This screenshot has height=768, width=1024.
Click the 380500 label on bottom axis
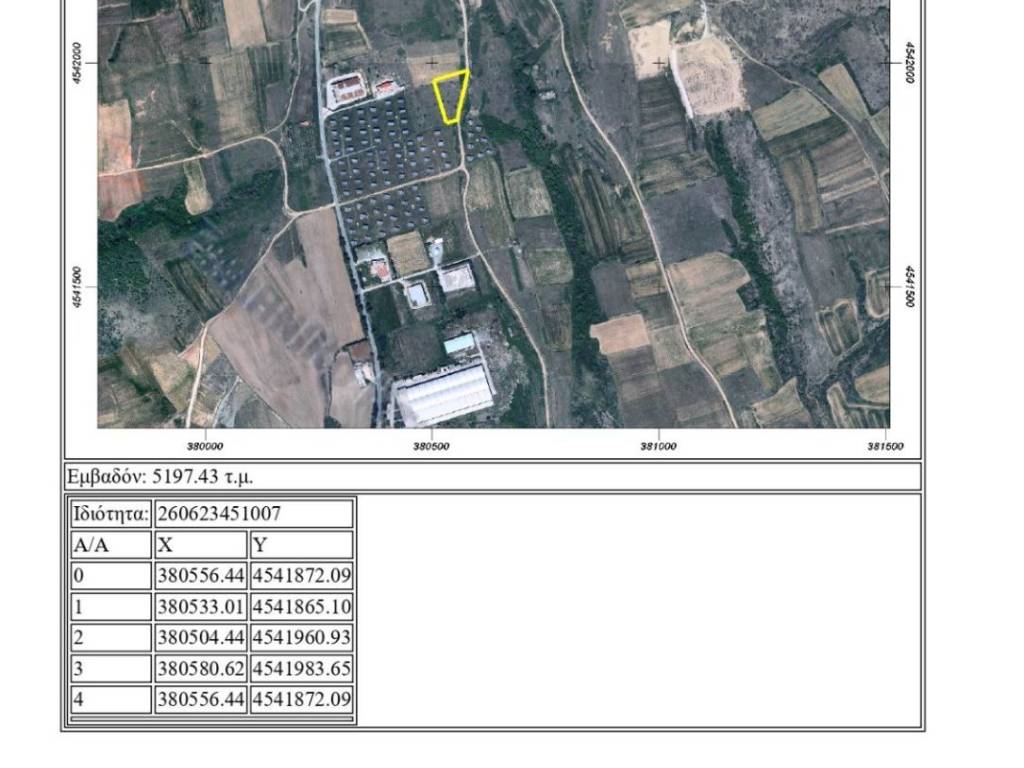coord(431,446)
